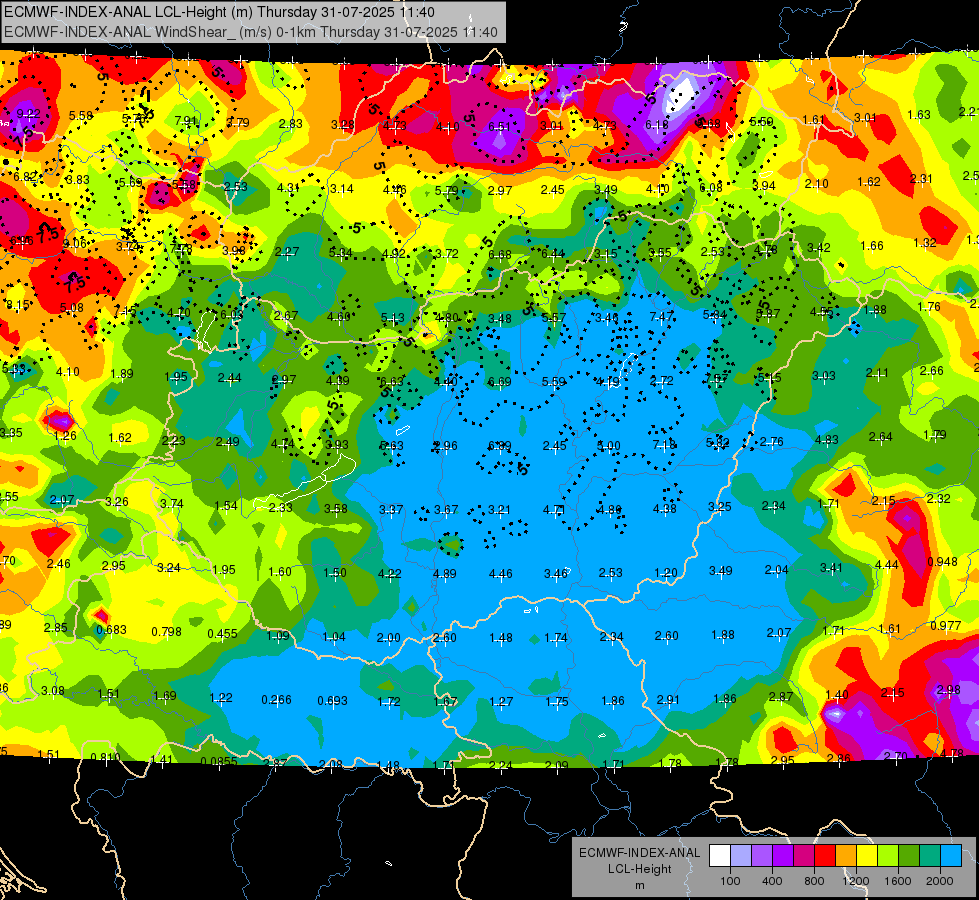Click the wind shear value 2.98

click(x=948, y=690)
